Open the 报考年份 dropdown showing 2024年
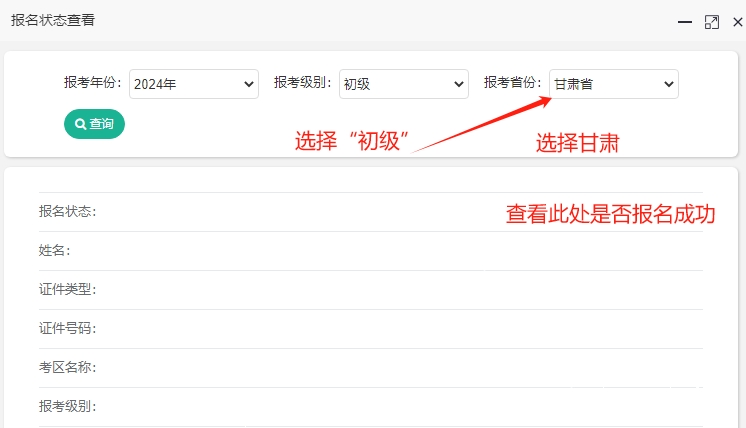The image size is (746, 428). click(x=194, y=84)
